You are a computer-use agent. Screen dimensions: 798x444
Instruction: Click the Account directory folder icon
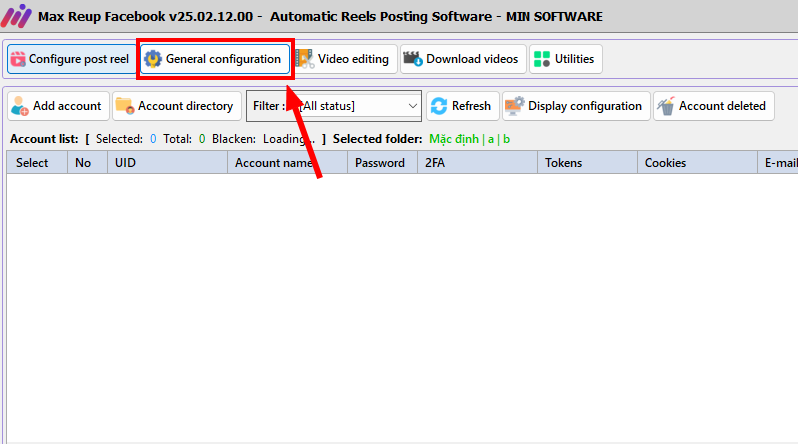tap(125, 106)
